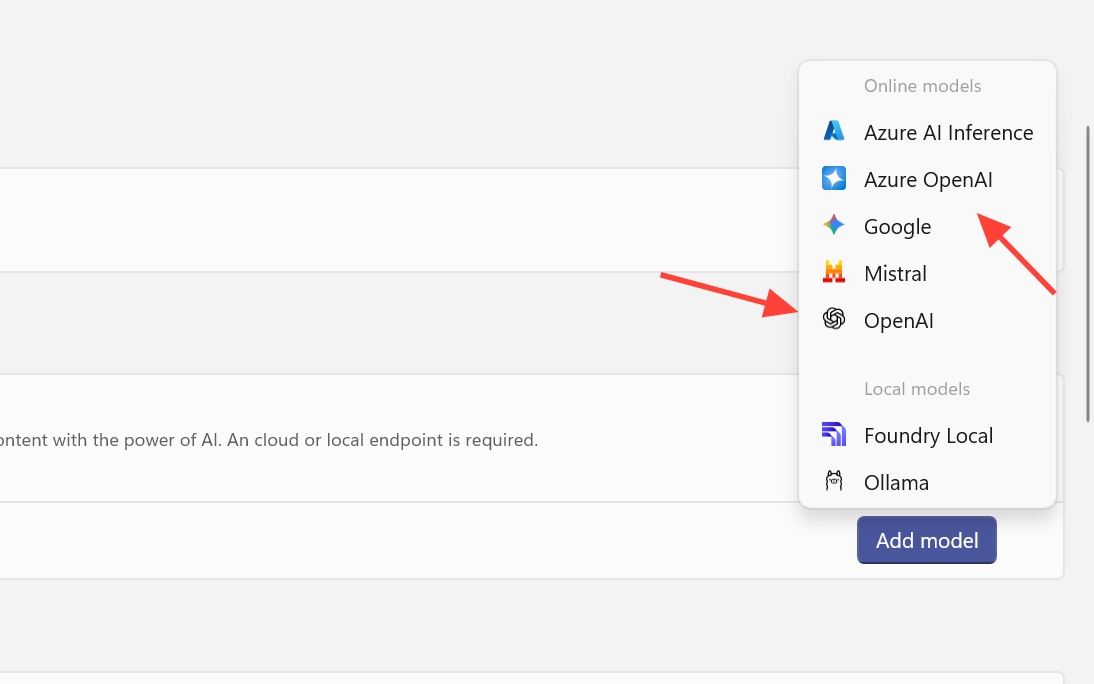
Task: Click the 'Online models' section heading
Action: (922, 86)
